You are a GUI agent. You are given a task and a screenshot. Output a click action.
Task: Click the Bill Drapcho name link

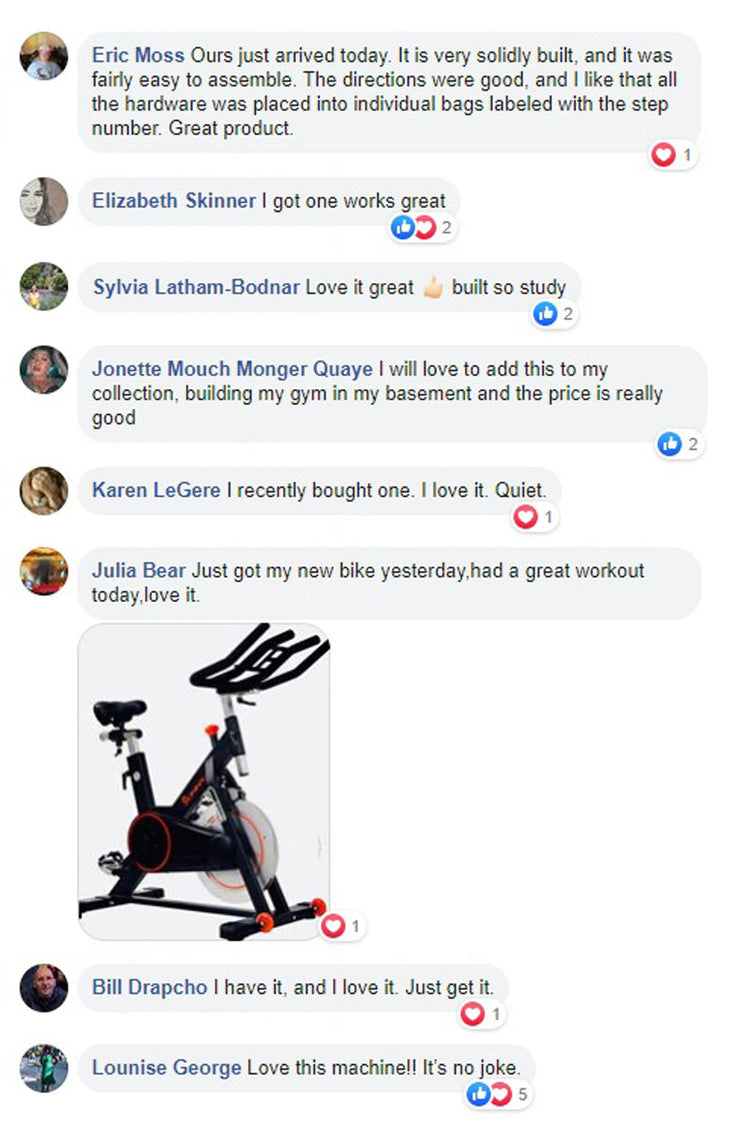(149, 987)
